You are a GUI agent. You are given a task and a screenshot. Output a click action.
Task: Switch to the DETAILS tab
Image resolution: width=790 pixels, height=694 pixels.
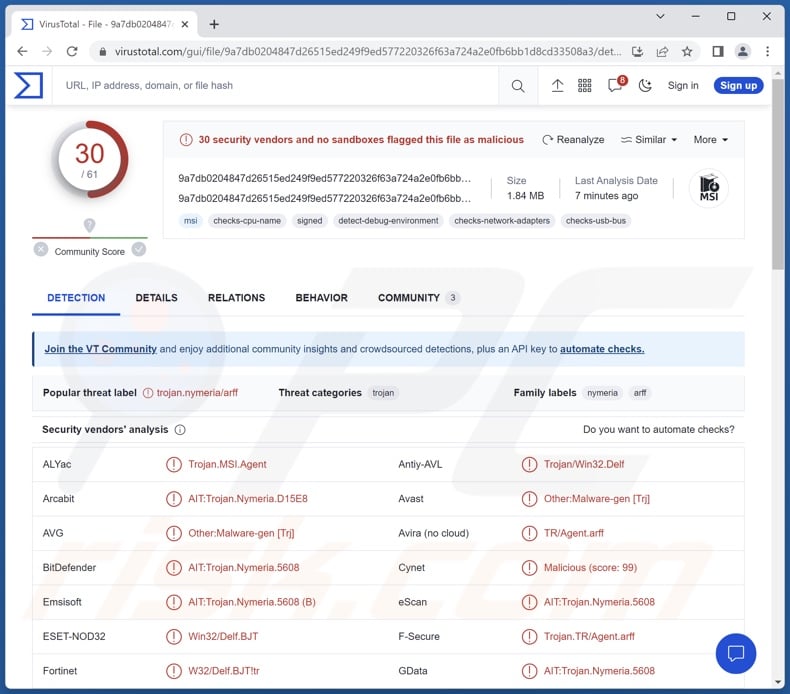click(157, 298)
